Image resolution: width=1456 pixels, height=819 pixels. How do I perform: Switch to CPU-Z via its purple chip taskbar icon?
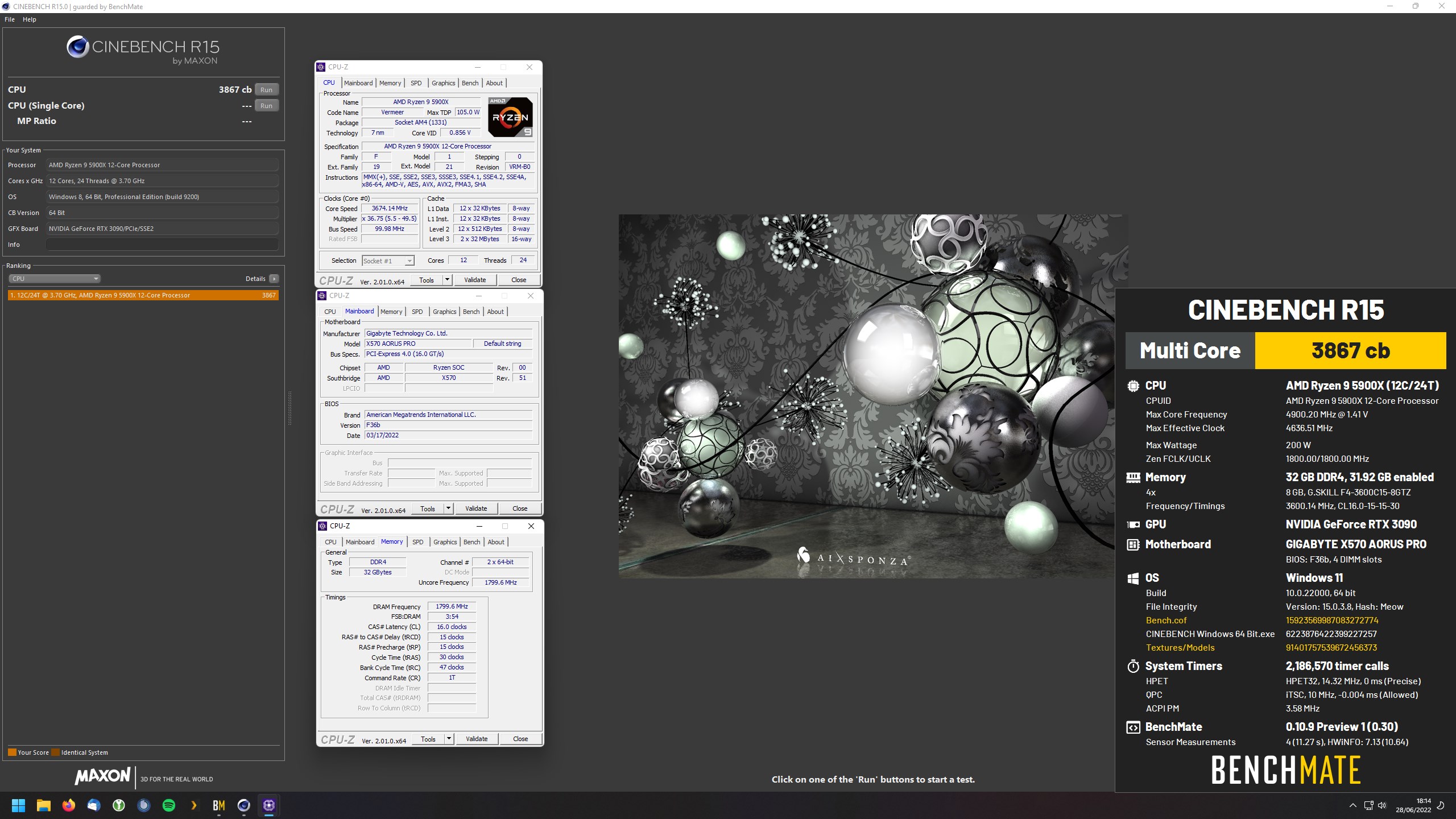pyautogui.click(x=269, y=805)
